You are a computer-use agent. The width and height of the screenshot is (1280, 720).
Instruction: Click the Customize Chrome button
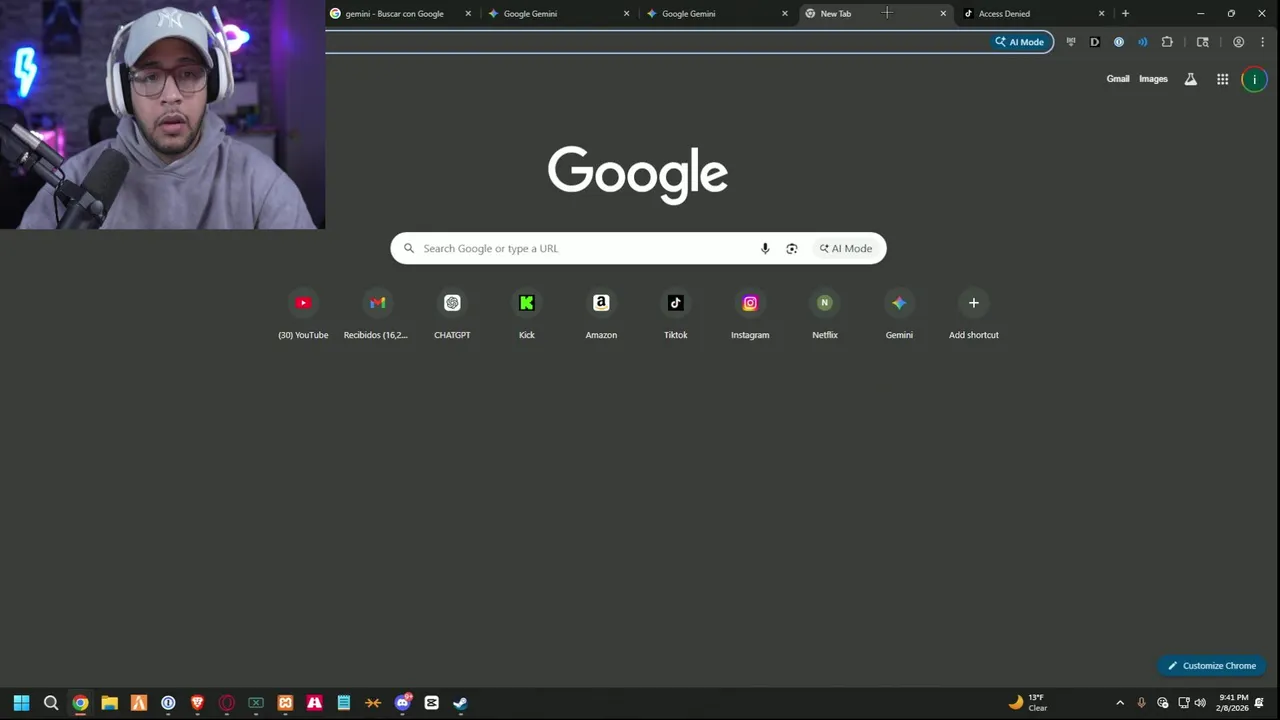pyautogui.click(x=1212, y=665)
